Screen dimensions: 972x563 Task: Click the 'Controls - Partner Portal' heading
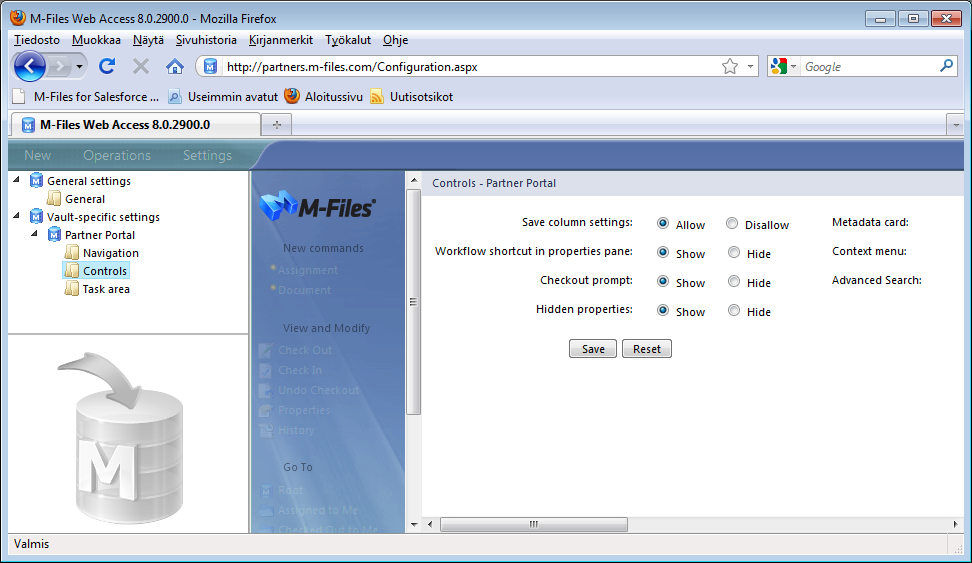coord(494,183)
